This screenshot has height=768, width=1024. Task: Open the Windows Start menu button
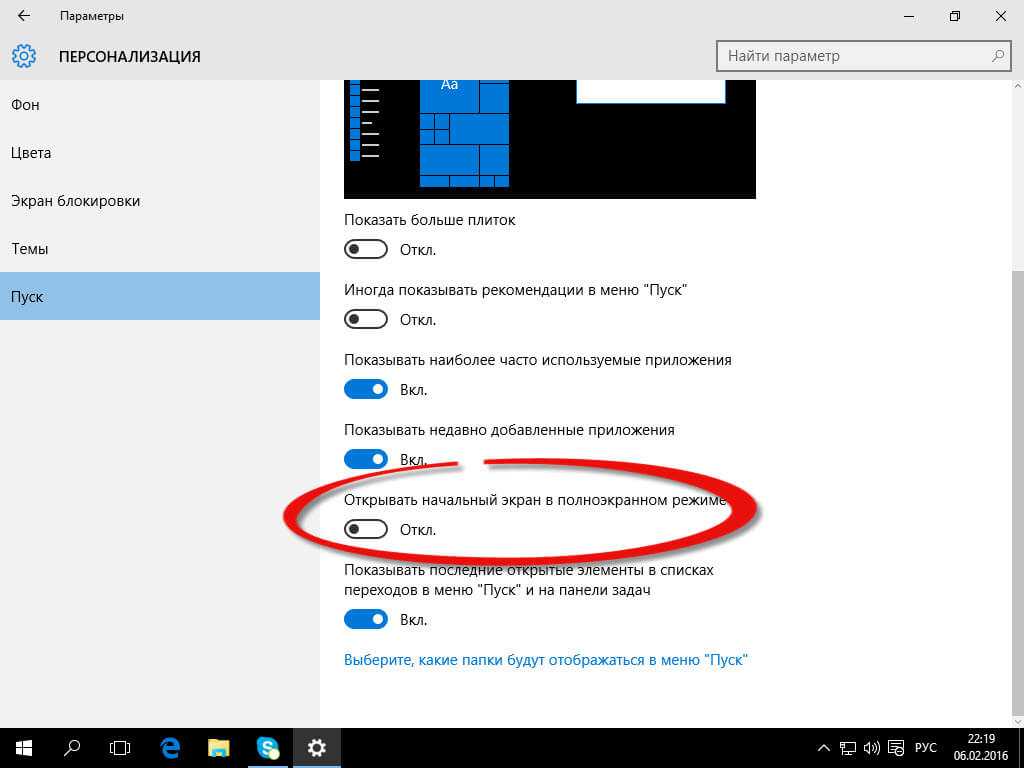[23, 747]
